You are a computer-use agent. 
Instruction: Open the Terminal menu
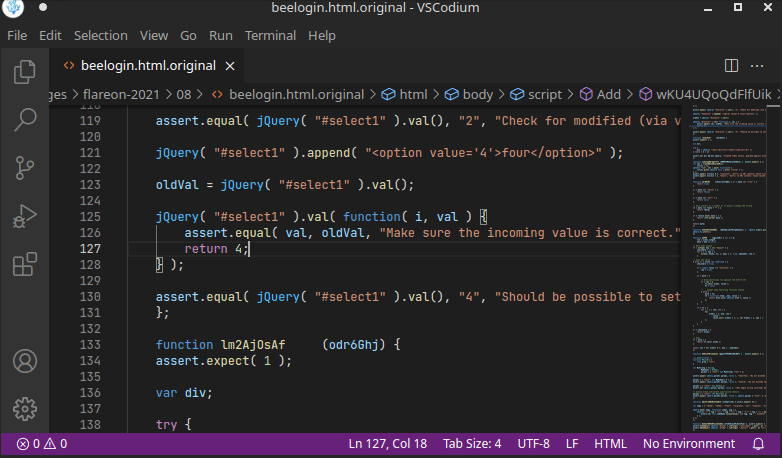tap(270, 36)
